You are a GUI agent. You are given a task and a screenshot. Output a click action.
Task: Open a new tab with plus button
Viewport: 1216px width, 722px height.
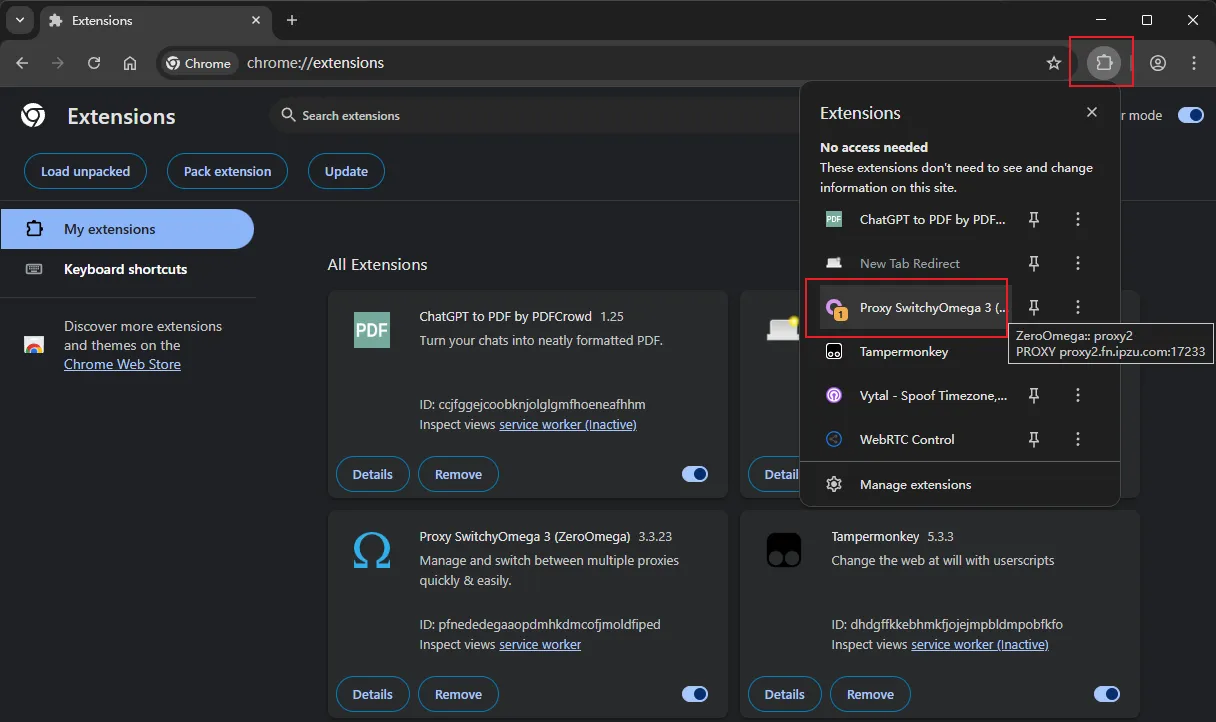tap(292, 20)
